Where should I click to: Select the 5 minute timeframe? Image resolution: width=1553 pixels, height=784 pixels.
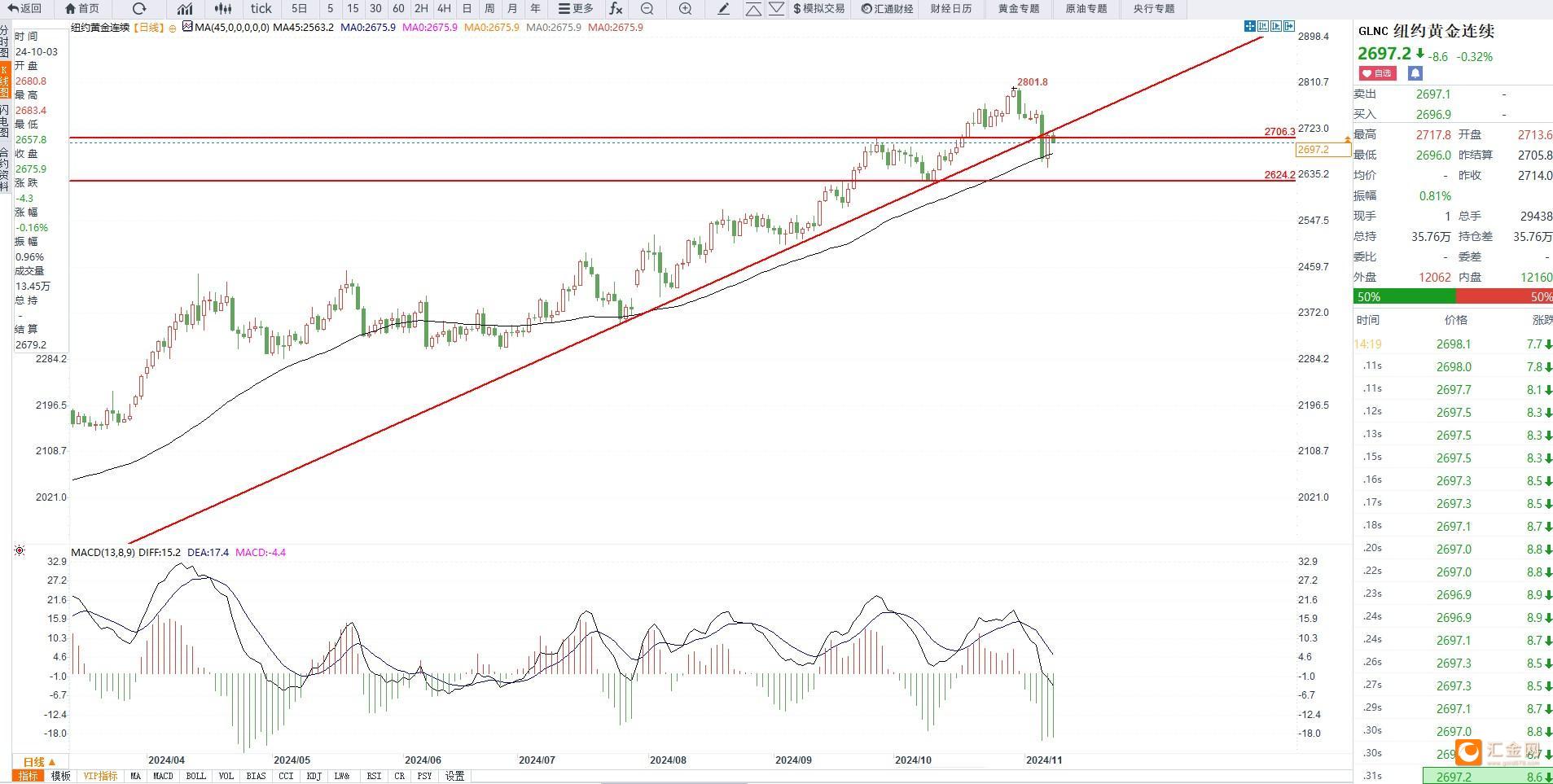click(330, 8)
